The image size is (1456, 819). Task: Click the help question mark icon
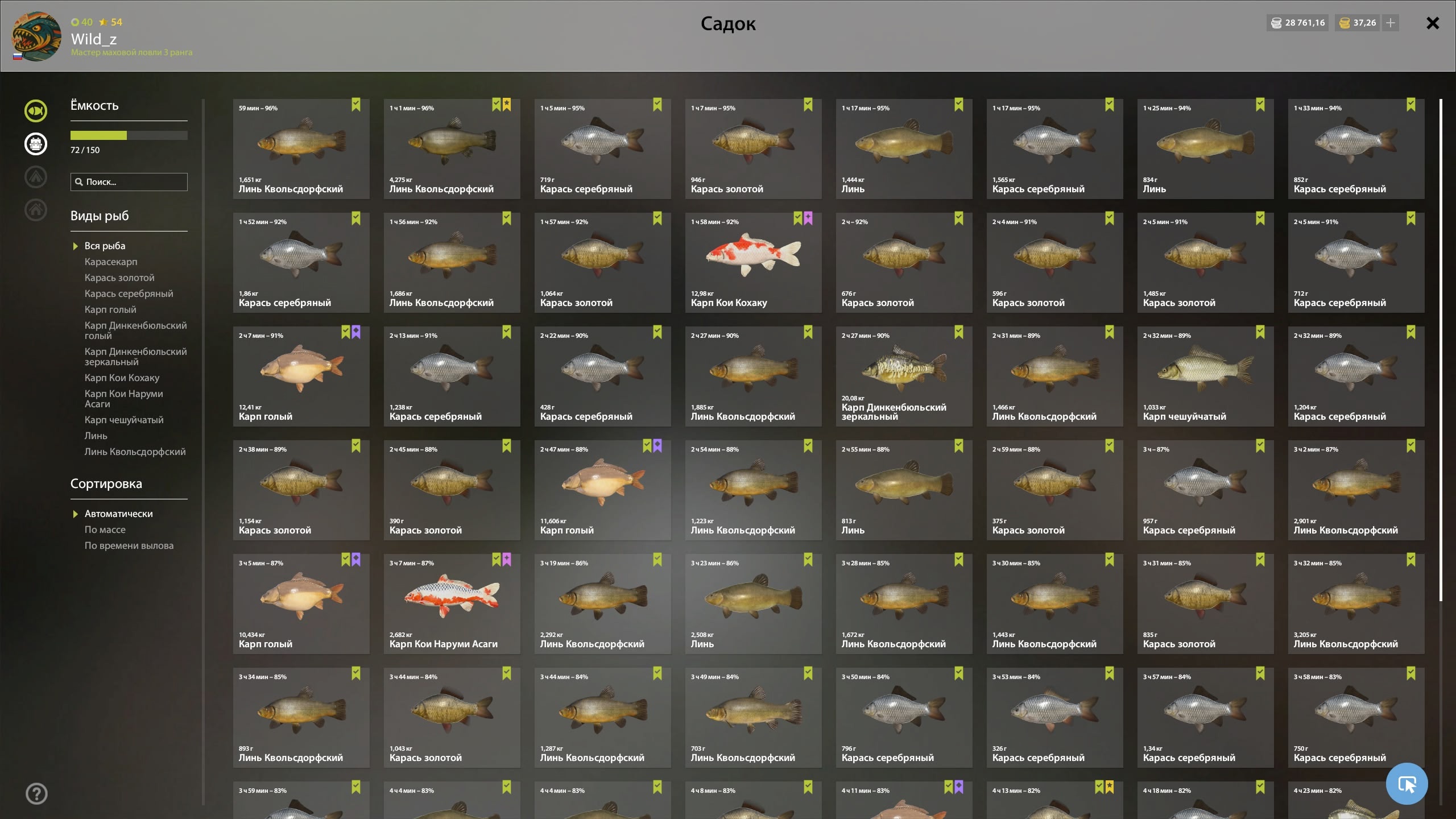[36, 793]
